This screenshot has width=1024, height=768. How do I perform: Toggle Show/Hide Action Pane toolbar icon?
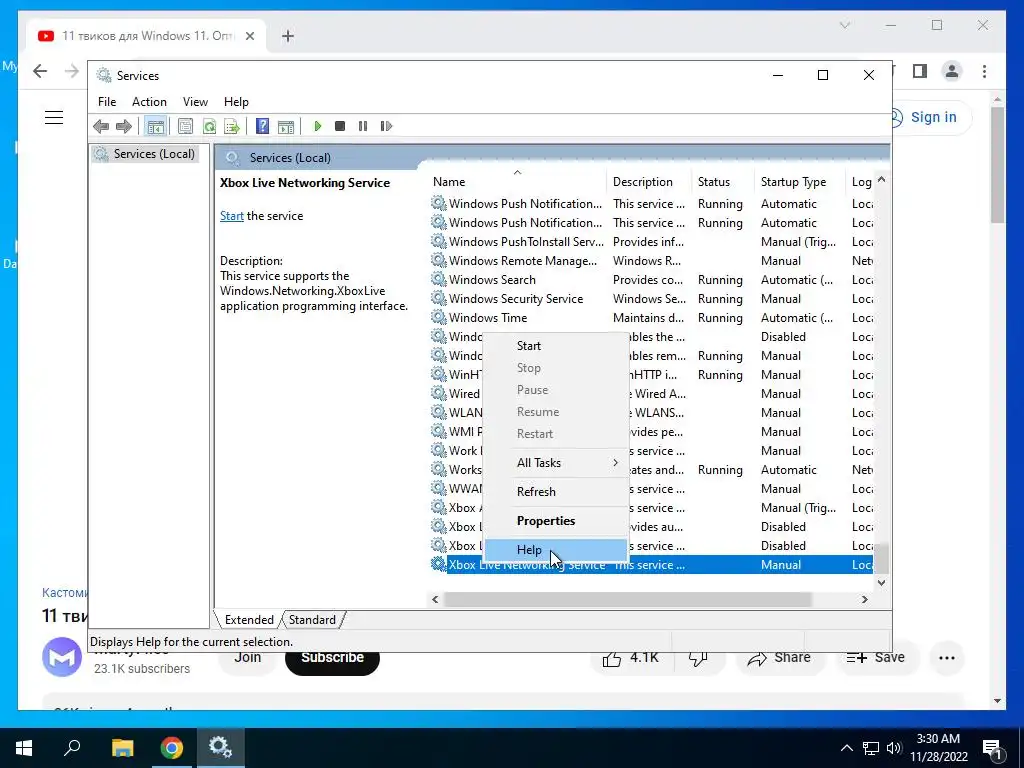[x=285, y=126]
